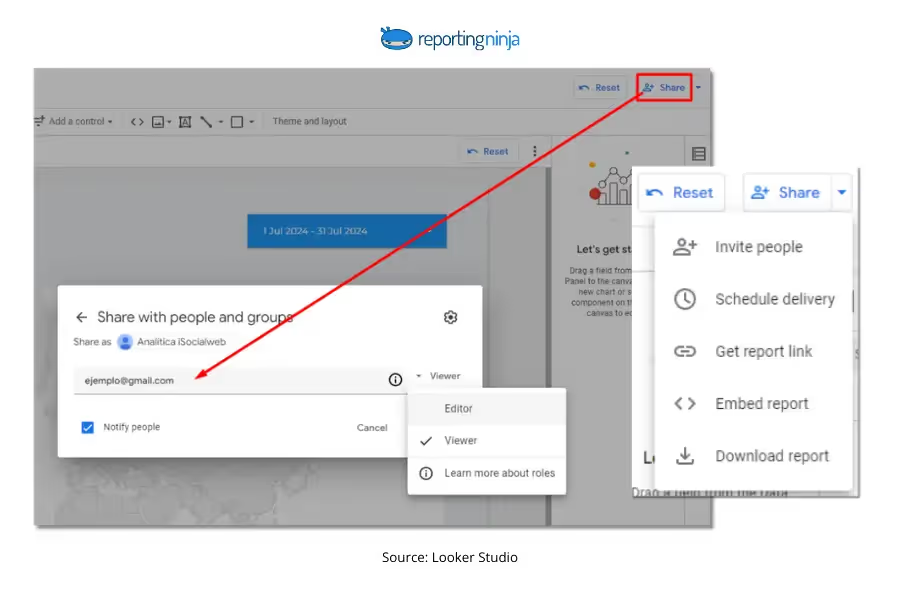Click the Source: Looker Studio caption
This screenshot has height=600, width=900.
tap(450, 558)
